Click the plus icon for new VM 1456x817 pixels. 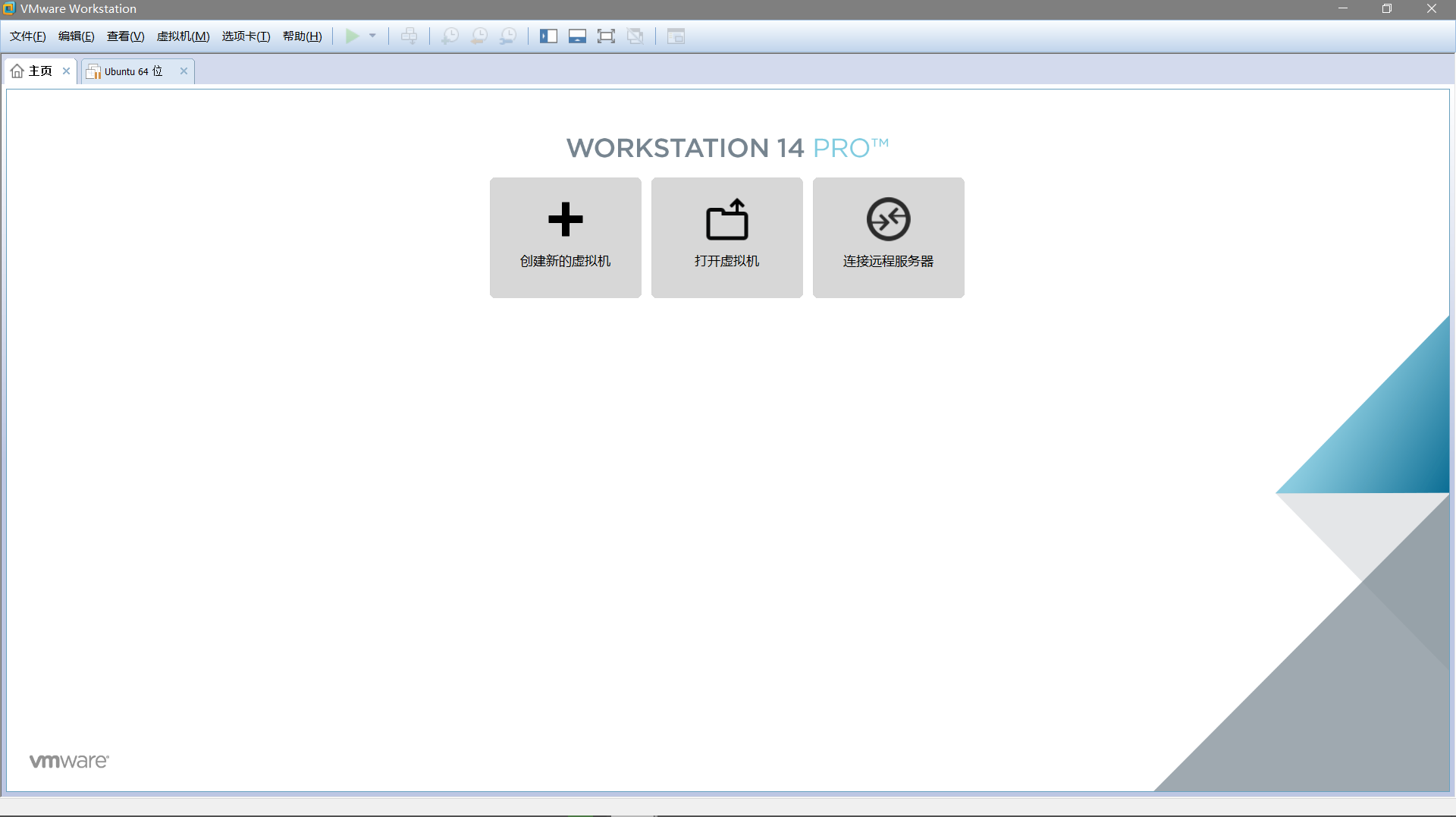(x=565, y=219)
